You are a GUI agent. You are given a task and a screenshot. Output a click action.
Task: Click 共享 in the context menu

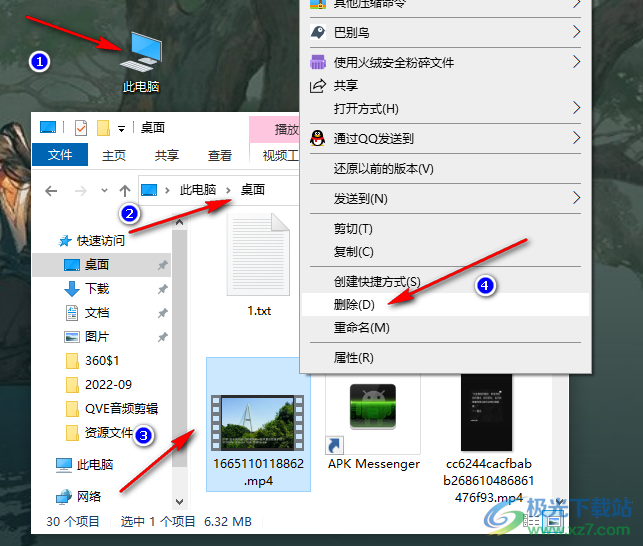click(x=445, y=85)
